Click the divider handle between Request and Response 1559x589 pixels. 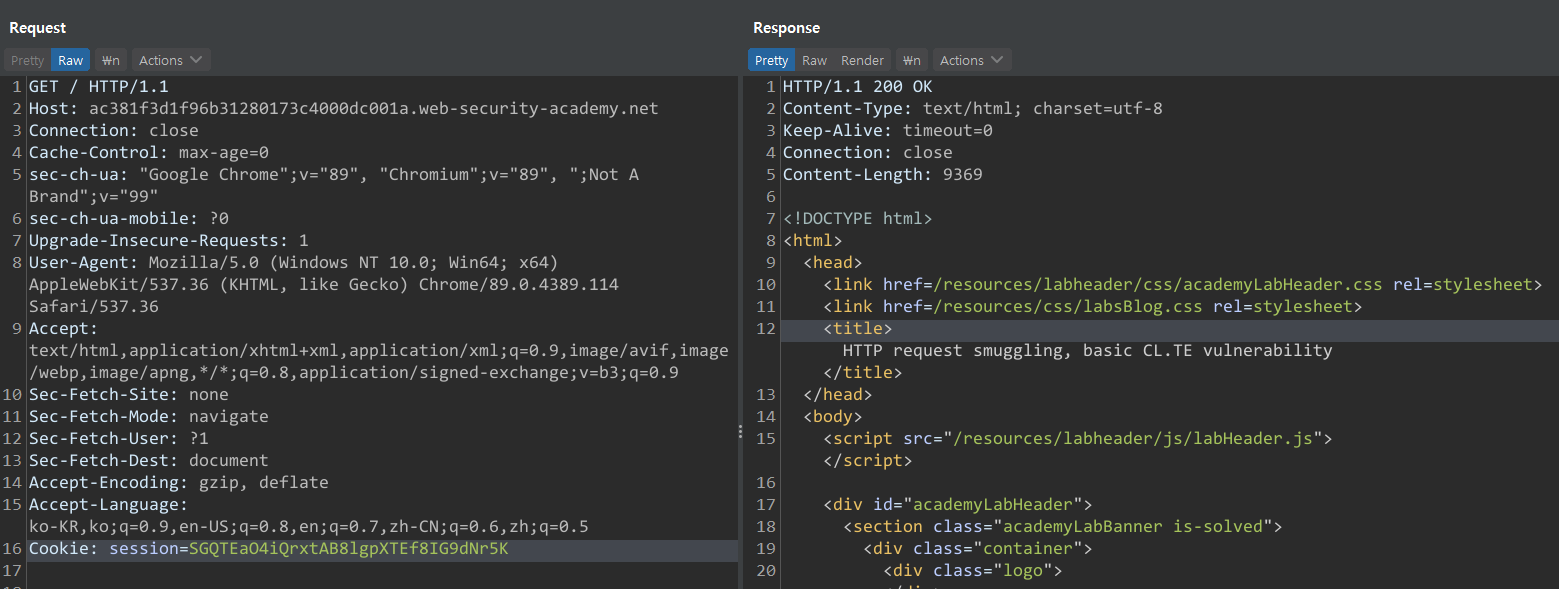pos(740,431)
